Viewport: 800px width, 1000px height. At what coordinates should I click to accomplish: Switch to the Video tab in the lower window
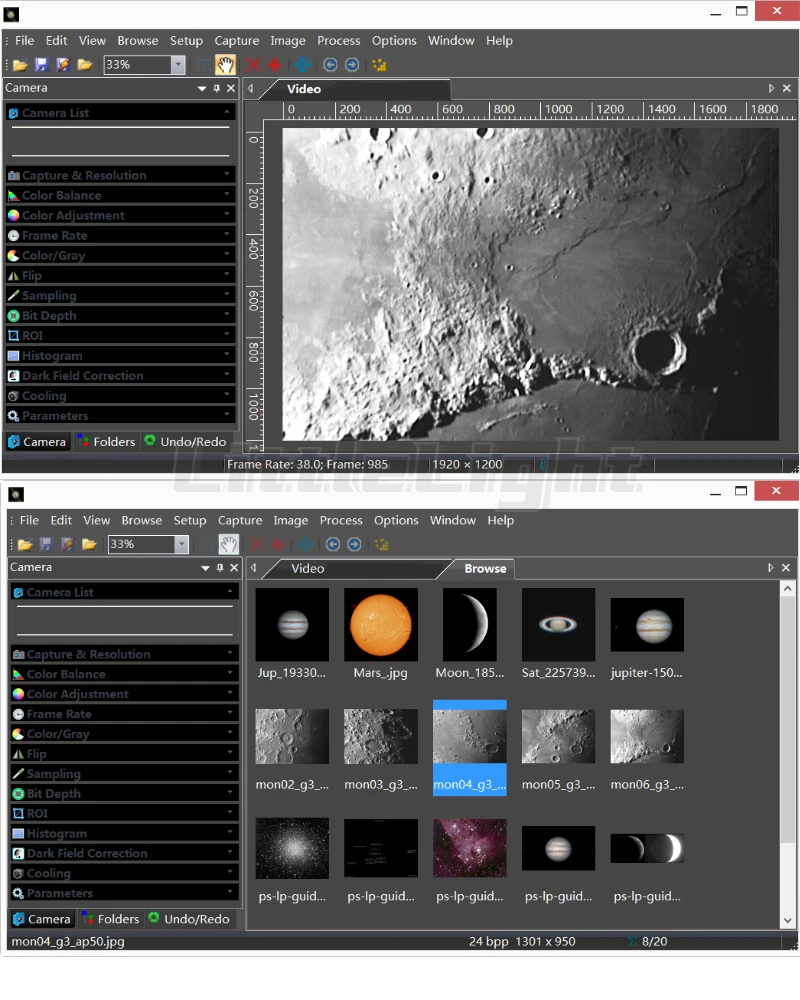click(307, 568)
